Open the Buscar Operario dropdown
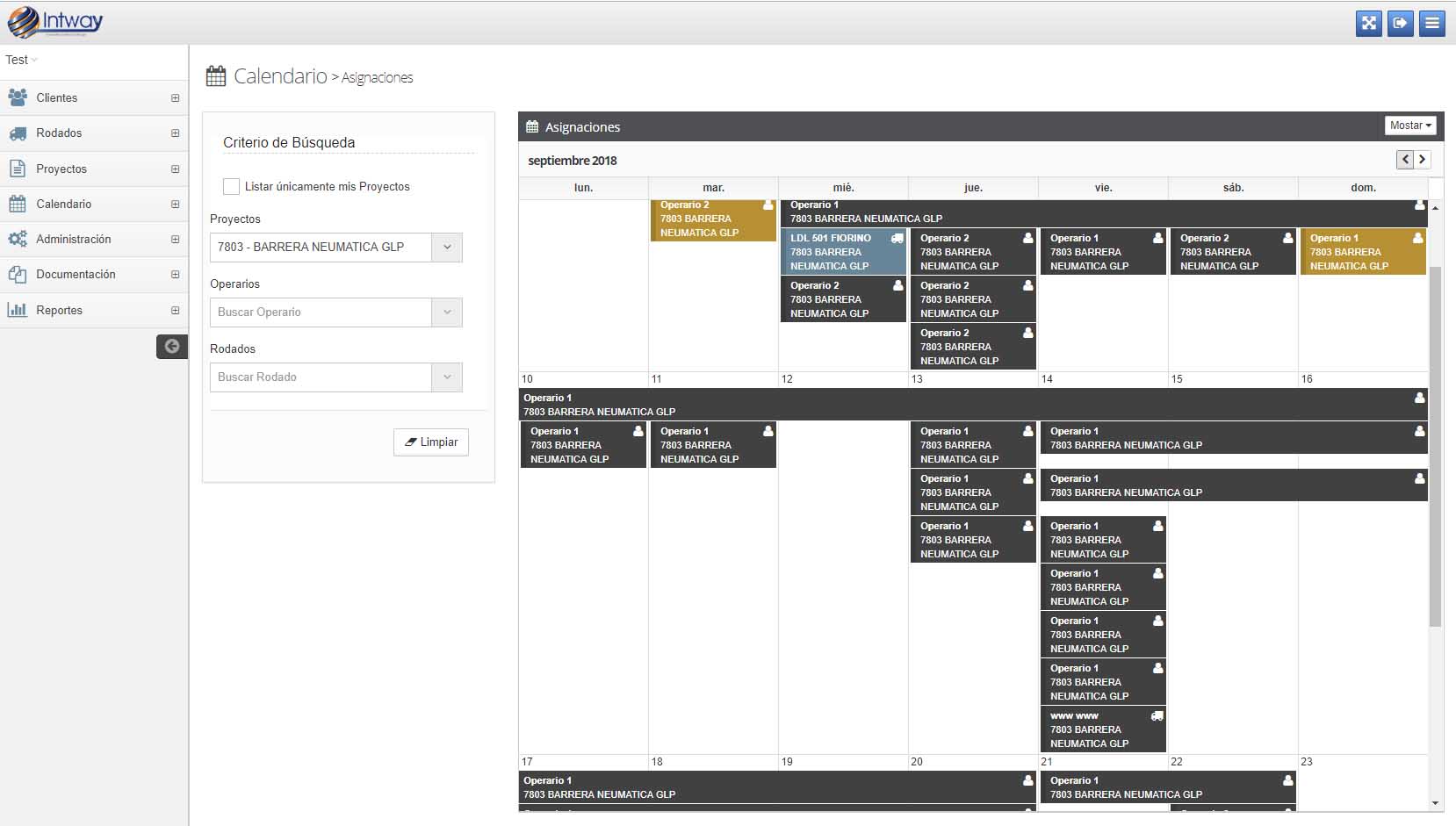The image size is (1456, 826). click(335, 312)
